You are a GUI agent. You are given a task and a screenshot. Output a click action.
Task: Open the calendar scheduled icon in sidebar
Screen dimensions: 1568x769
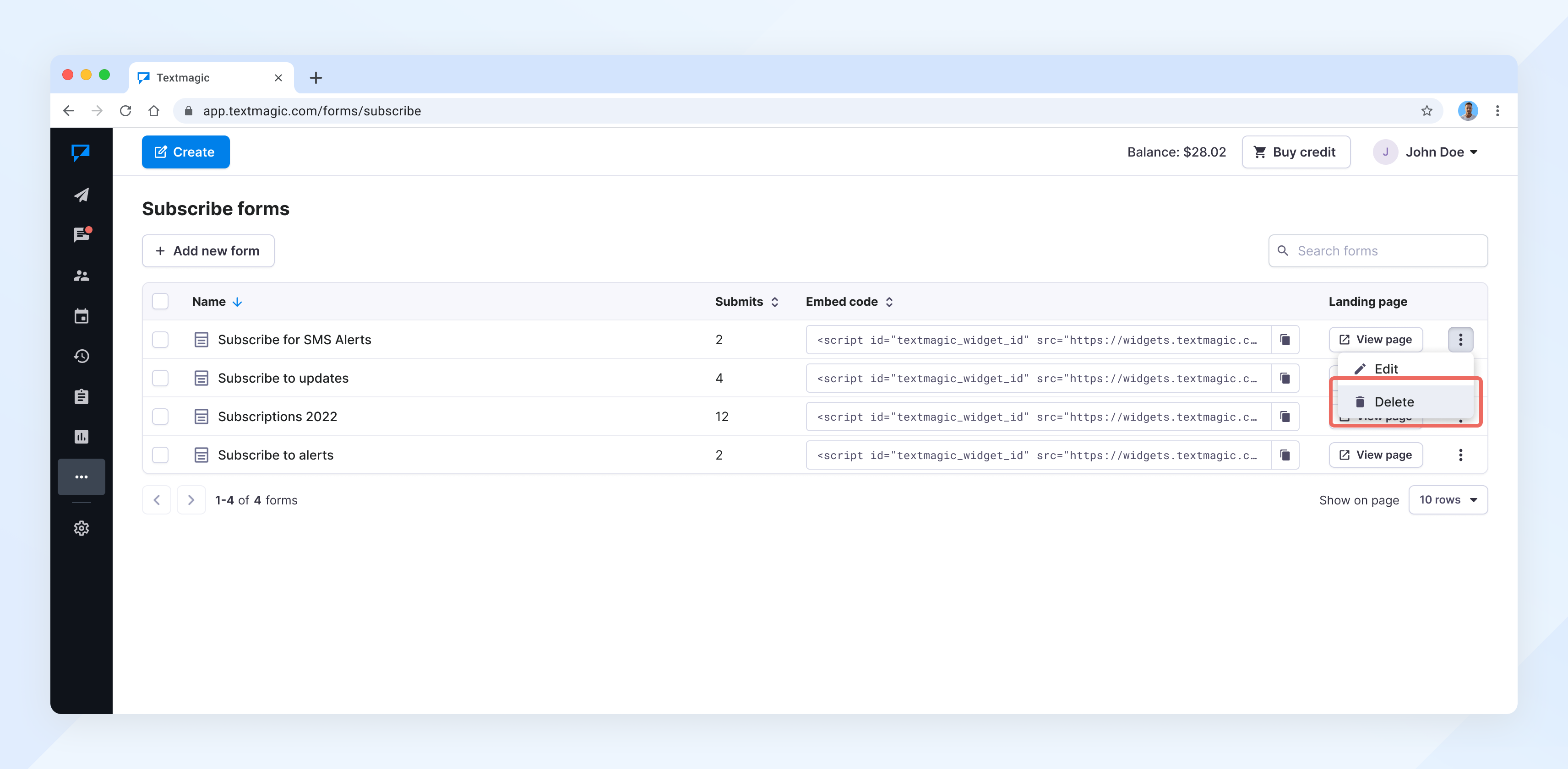pyautogui.click(x=81, y=316)
